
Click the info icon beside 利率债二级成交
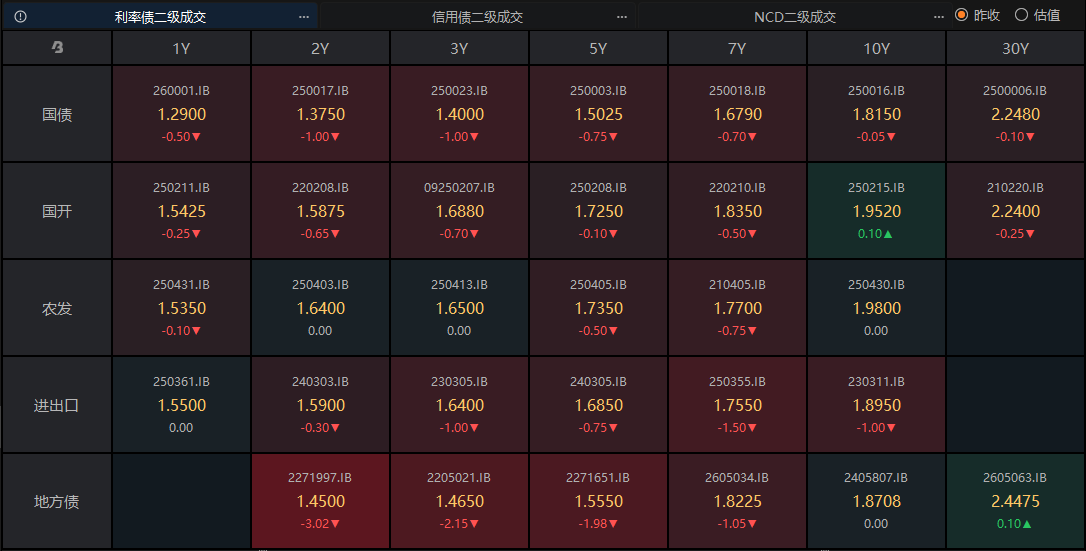(x=20, y=16)
